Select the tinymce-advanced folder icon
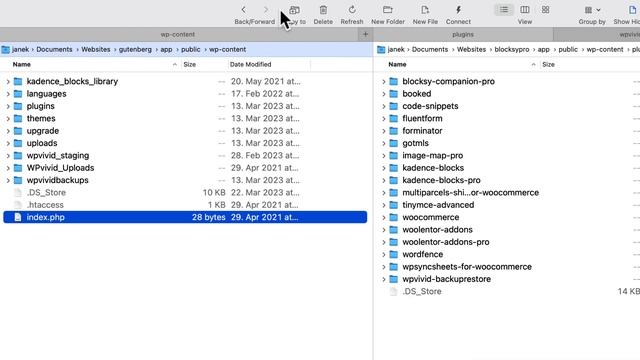The width and height of the screenshot is (640, 360). click(x=393, y=205)
